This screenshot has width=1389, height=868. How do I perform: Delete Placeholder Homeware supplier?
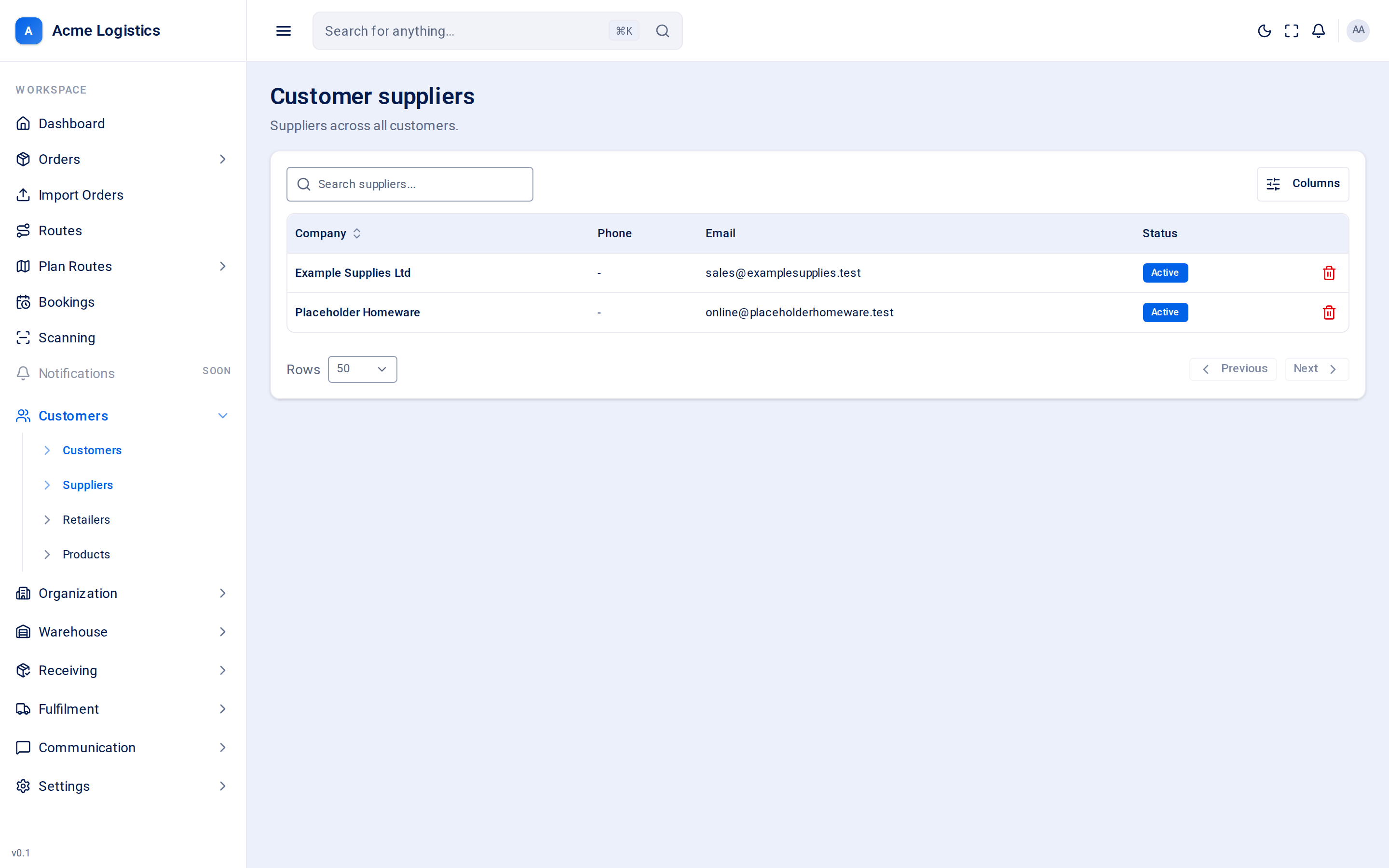[1329, 312]
